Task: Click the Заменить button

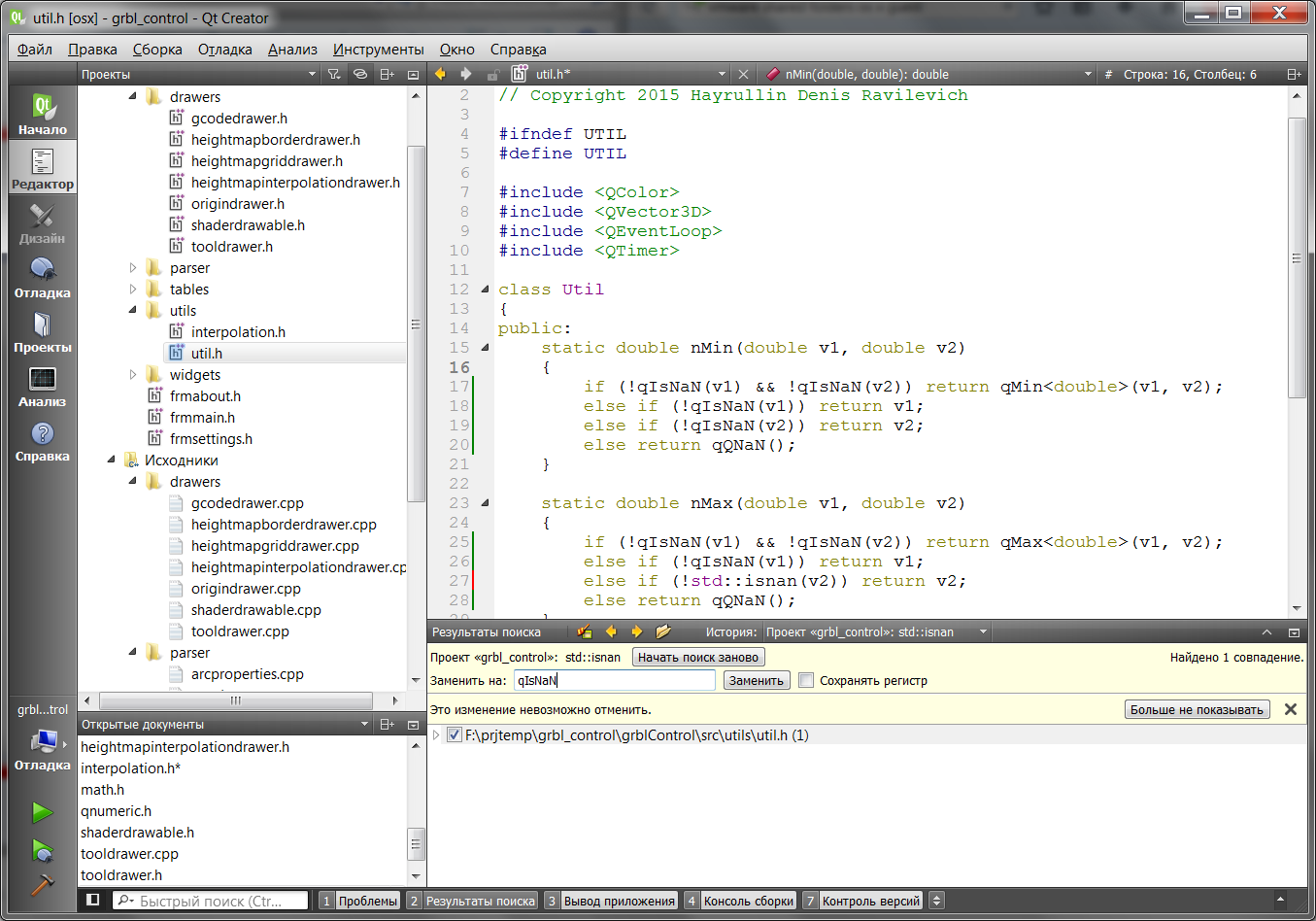Action: point(757,680)
